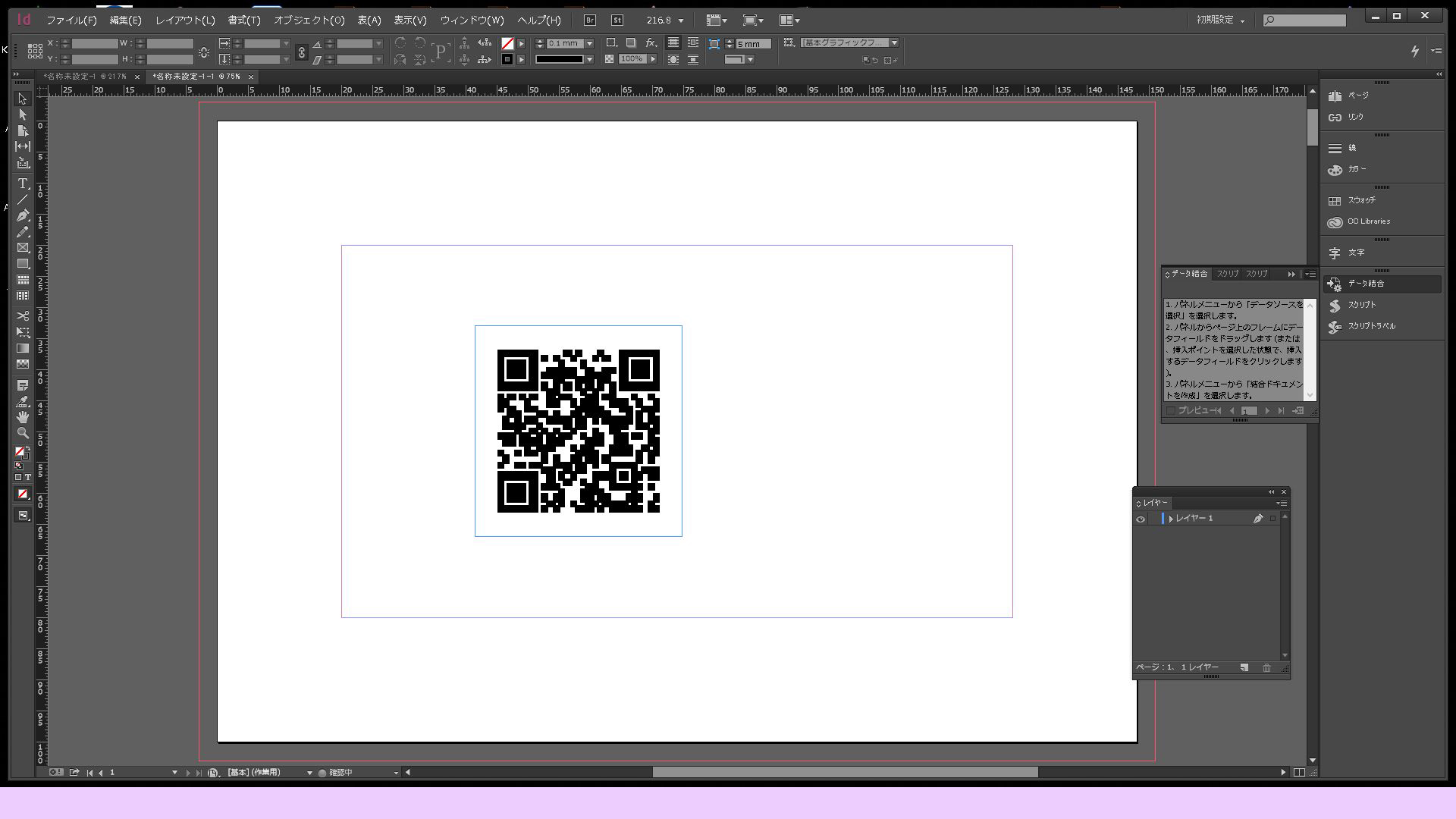
Task: Open the screen mode dropdown in application bar
Action: [x=753, y=20]
